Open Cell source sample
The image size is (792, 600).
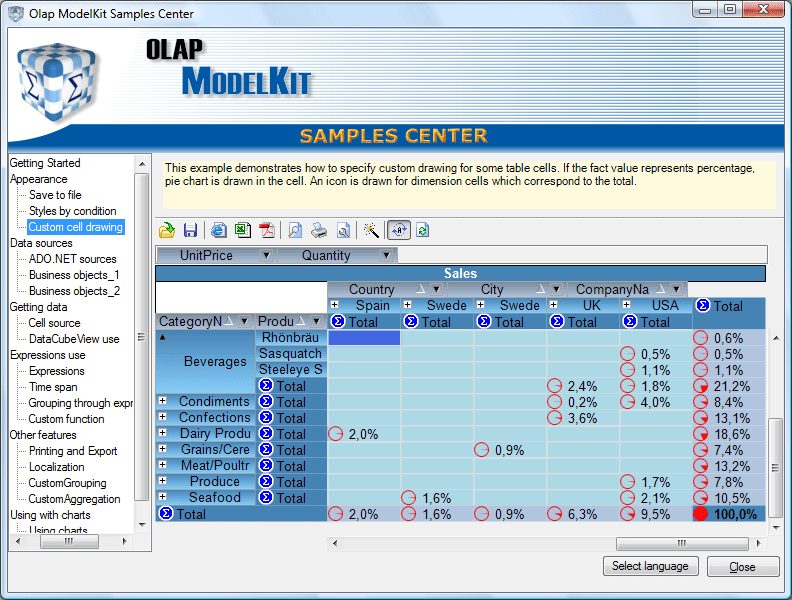(x=54, y=323)
